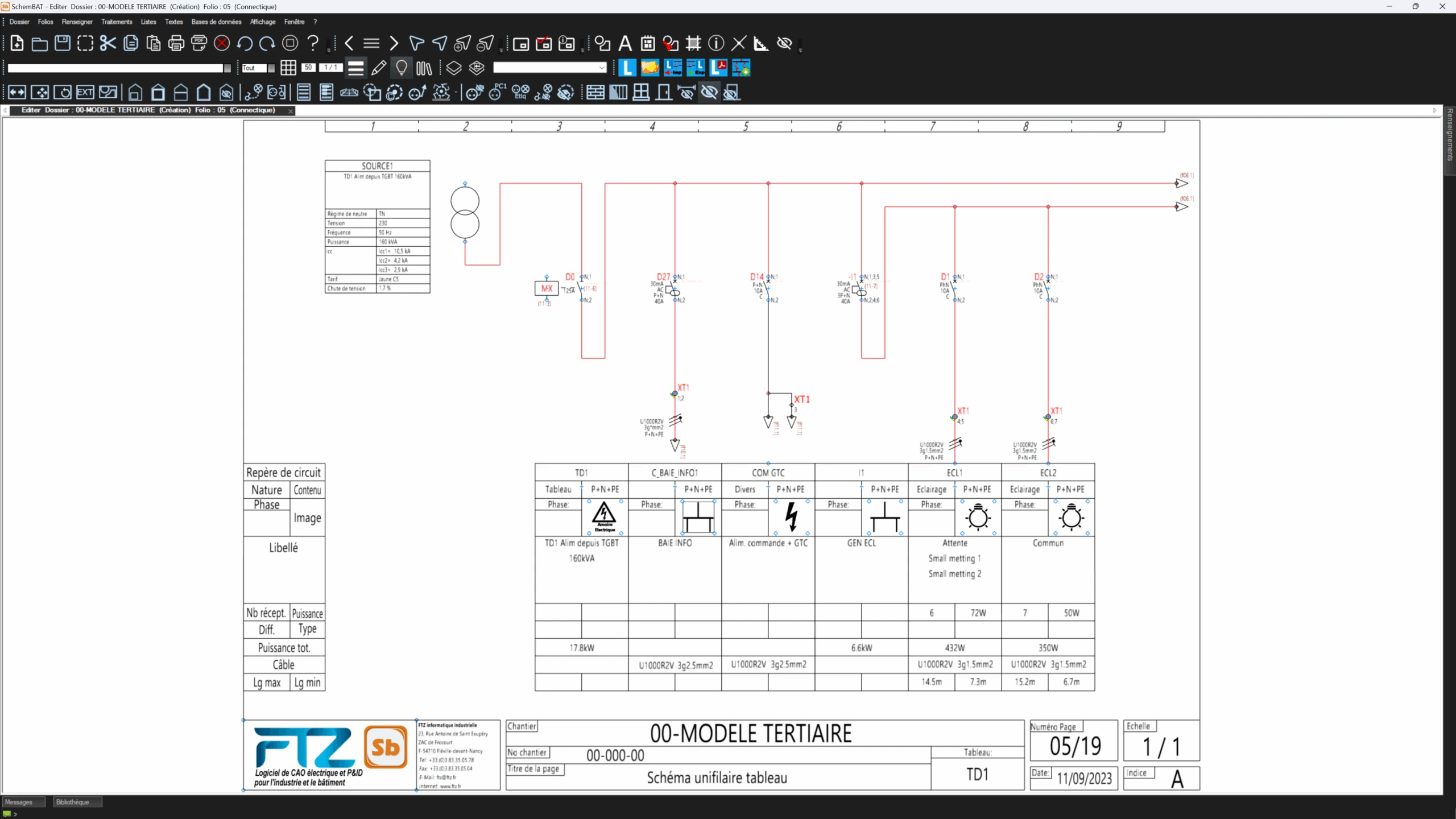This screenshot has height=819, width=1456.
Task: Click the pencil edit icon
Action: pyautogui.click(x=379, y=68)
